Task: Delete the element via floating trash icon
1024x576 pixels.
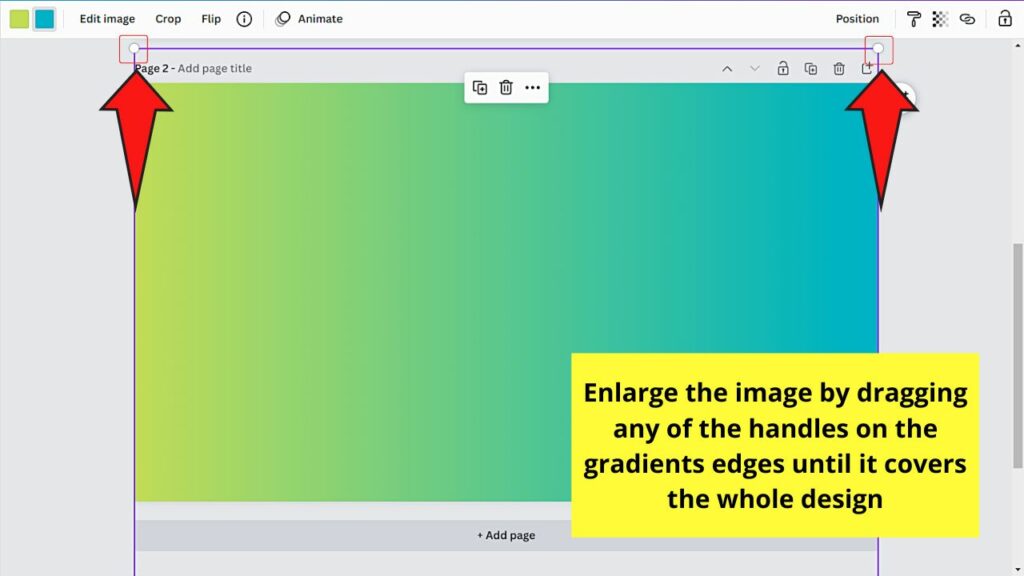Action: (x=508, y=87)
